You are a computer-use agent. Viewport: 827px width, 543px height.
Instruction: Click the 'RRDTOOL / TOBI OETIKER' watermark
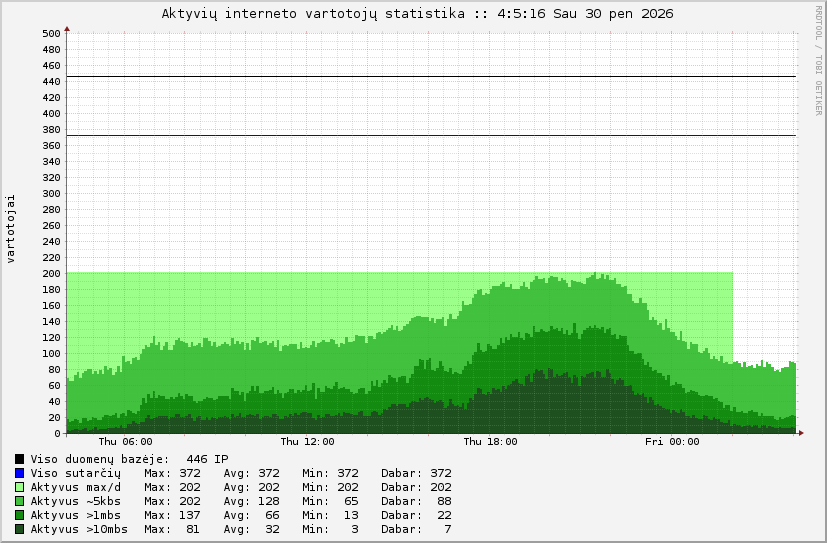tap(817, 60)
